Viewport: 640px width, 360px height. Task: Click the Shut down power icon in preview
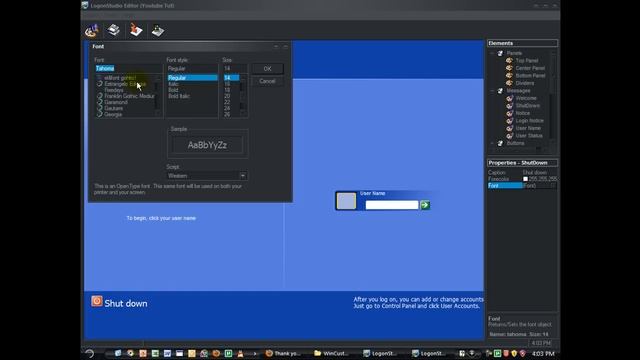tap(97, 301)
